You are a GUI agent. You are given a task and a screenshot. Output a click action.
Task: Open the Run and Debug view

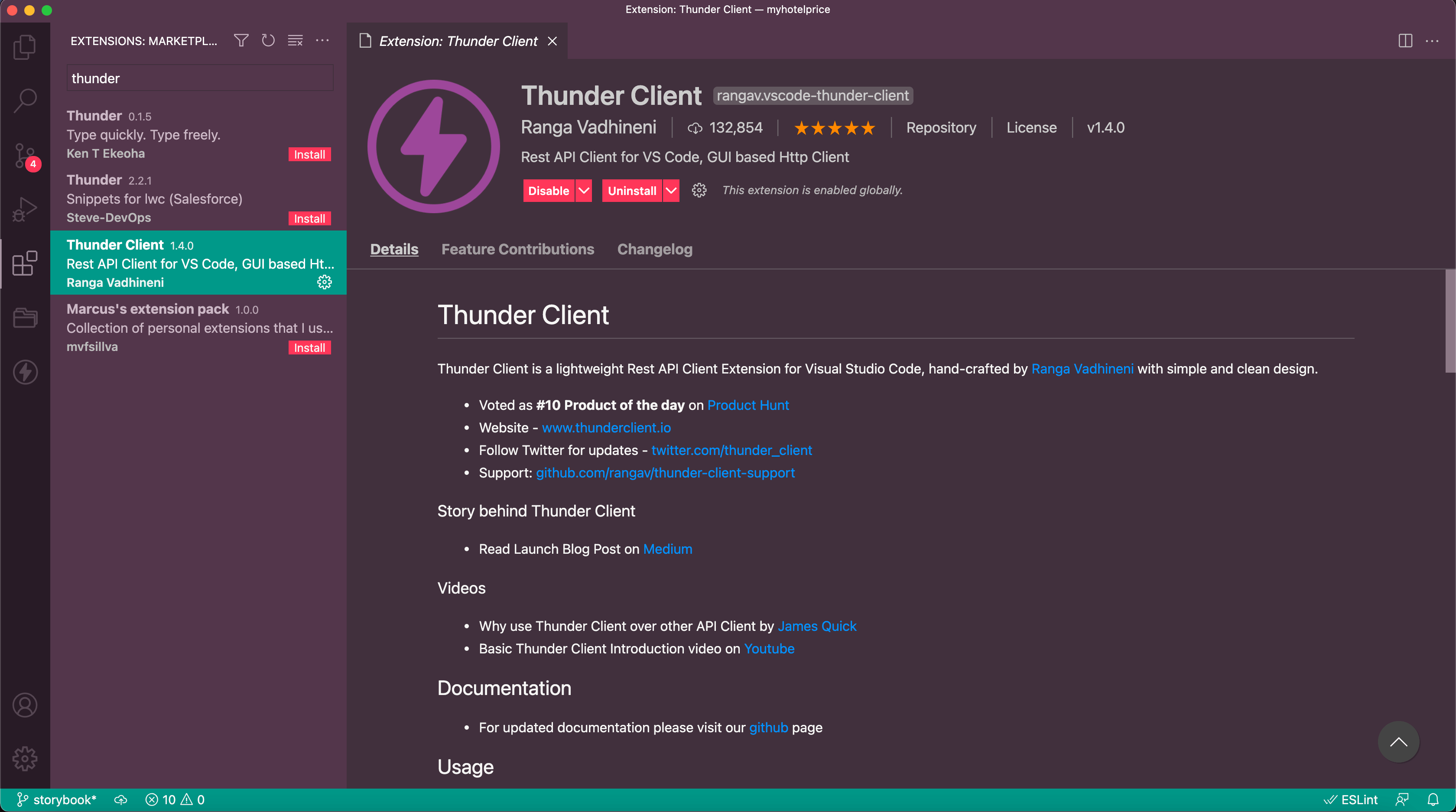(x=25, y=210)
